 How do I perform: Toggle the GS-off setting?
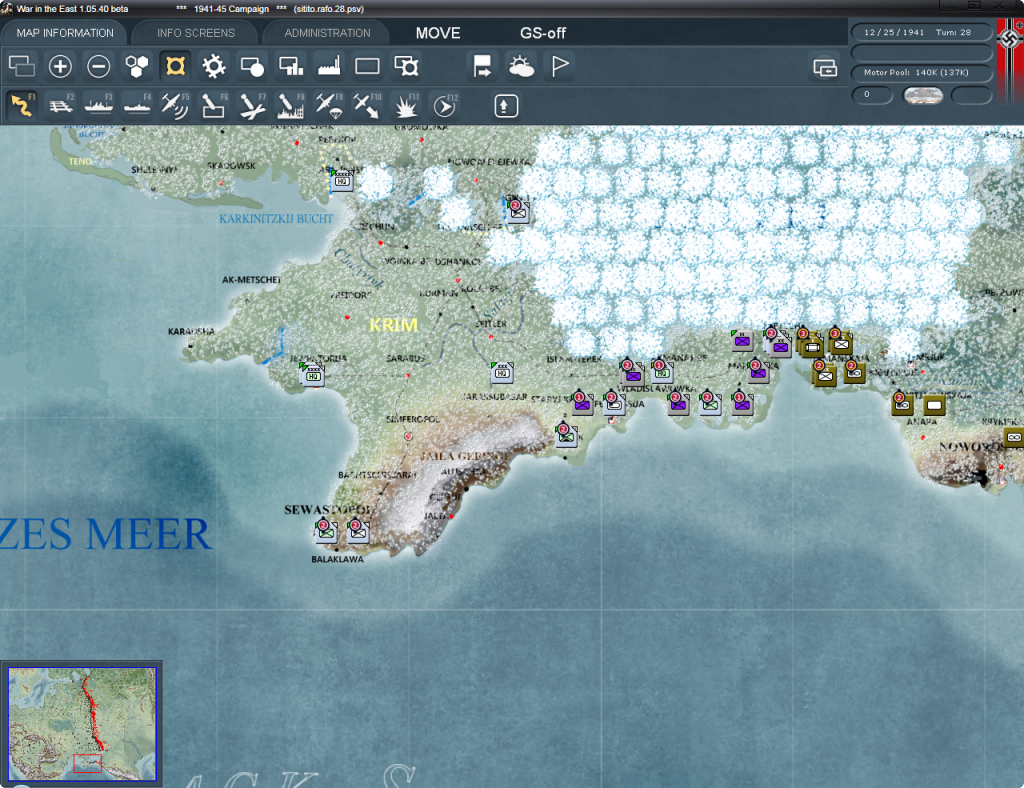coord(543,33)
